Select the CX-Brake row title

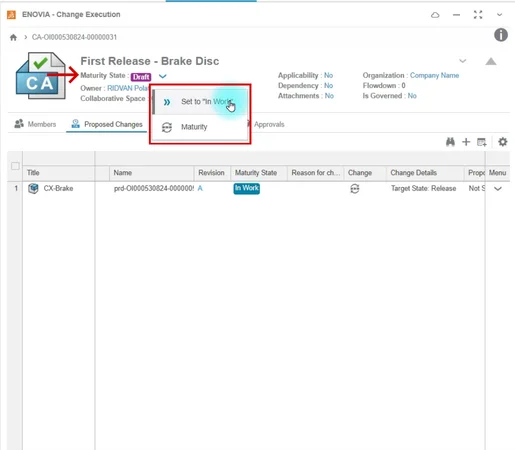click(58, 188)
